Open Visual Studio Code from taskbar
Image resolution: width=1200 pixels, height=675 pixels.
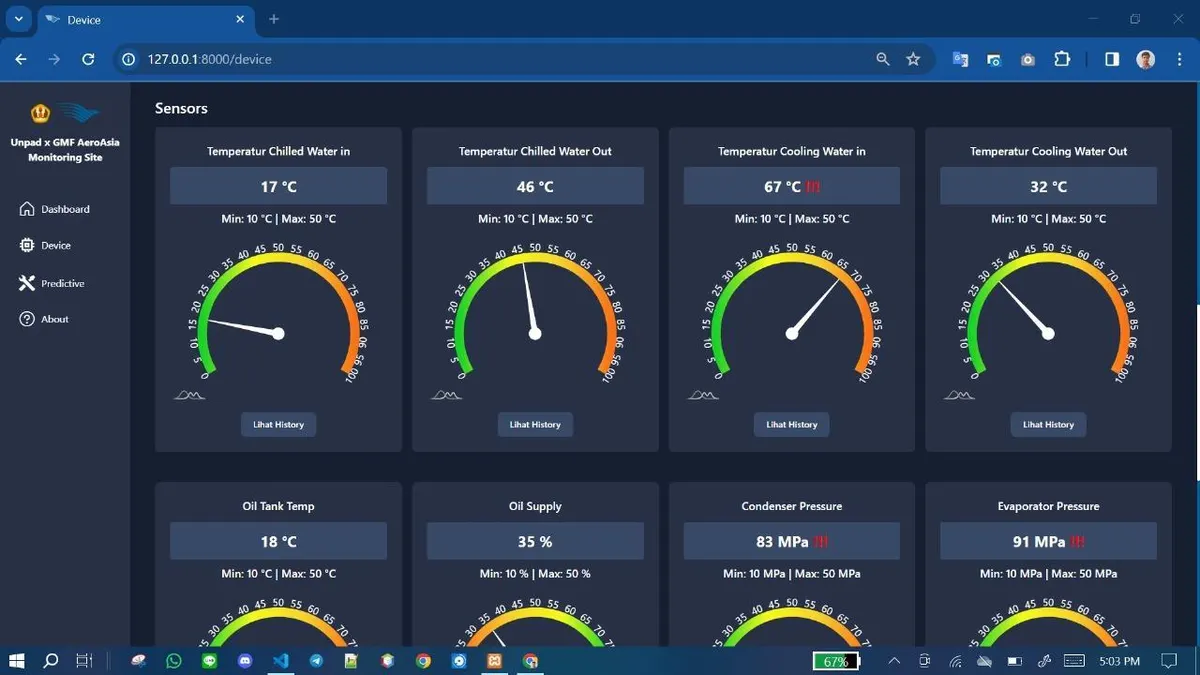pos(281,661)
